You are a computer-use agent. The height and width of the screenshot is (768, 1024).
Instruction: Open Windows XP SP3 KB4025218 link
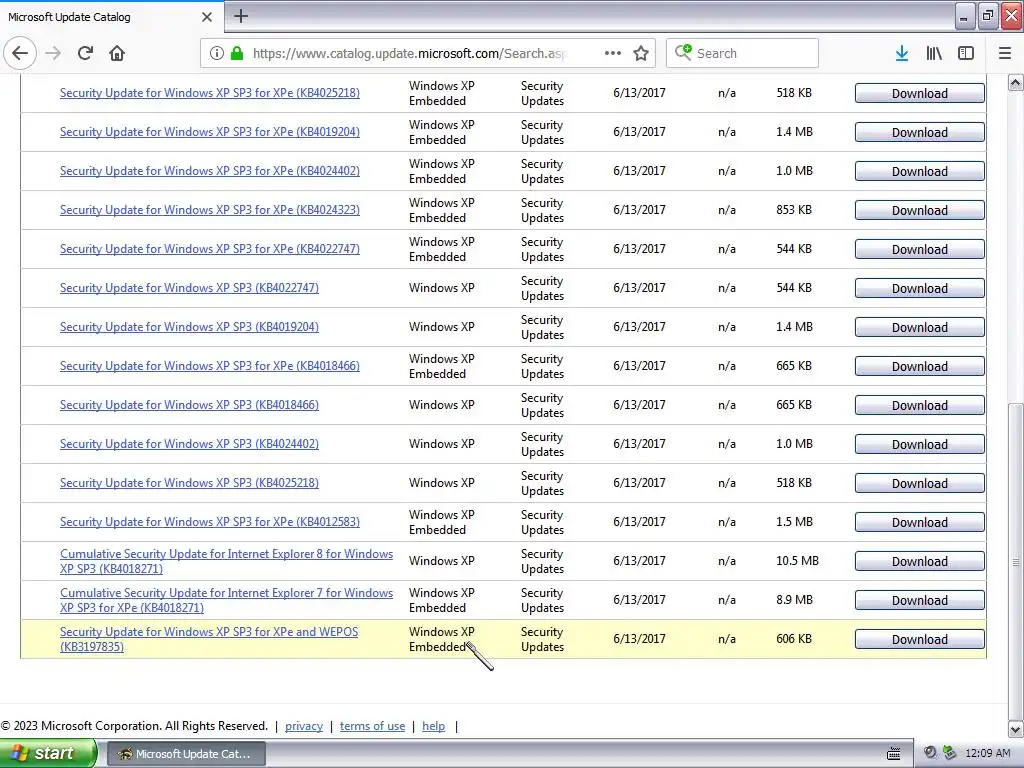[189, 483]
